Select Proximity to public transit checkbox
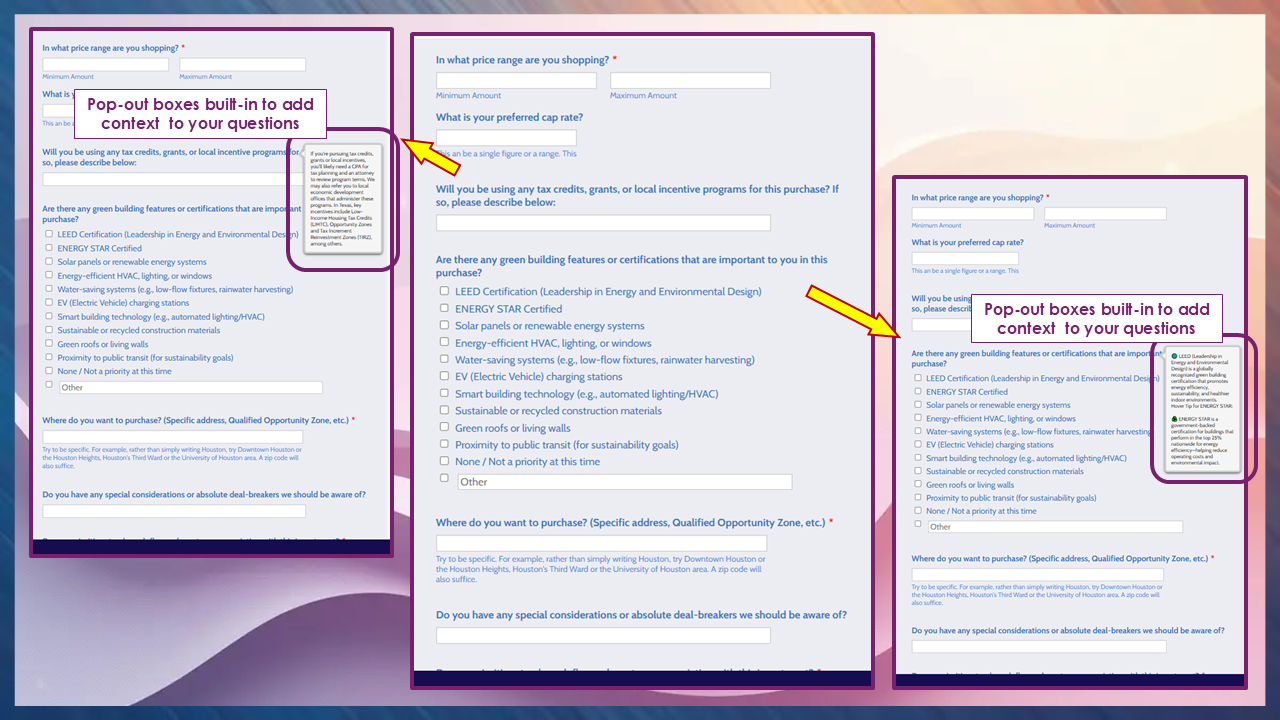The height and width of the screenshot is (720, 1280). point(444,445)
